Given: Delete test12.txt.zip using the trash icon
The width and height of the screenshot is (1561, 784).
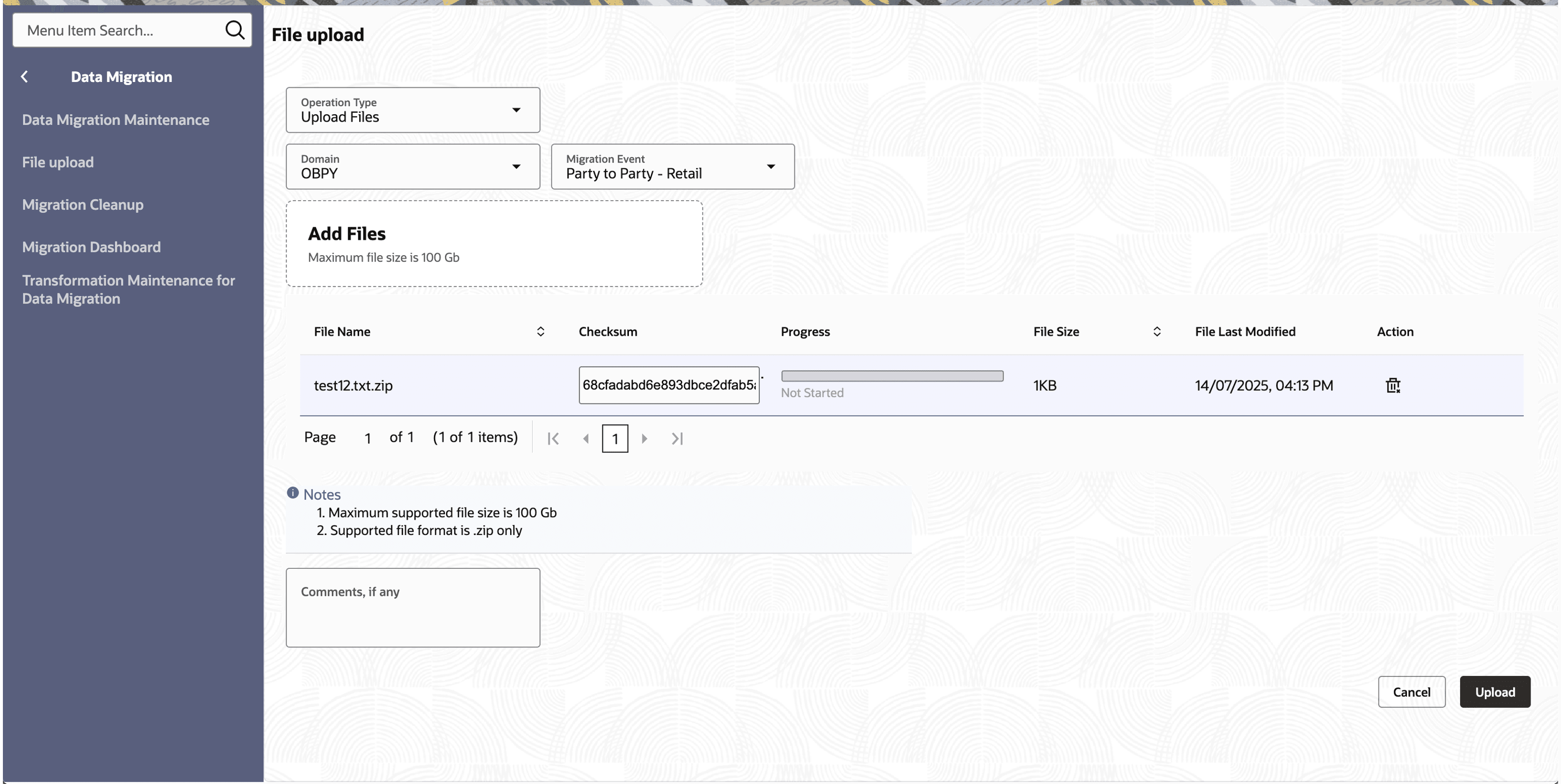Looking at the screenshot, I should point(1393,385).
